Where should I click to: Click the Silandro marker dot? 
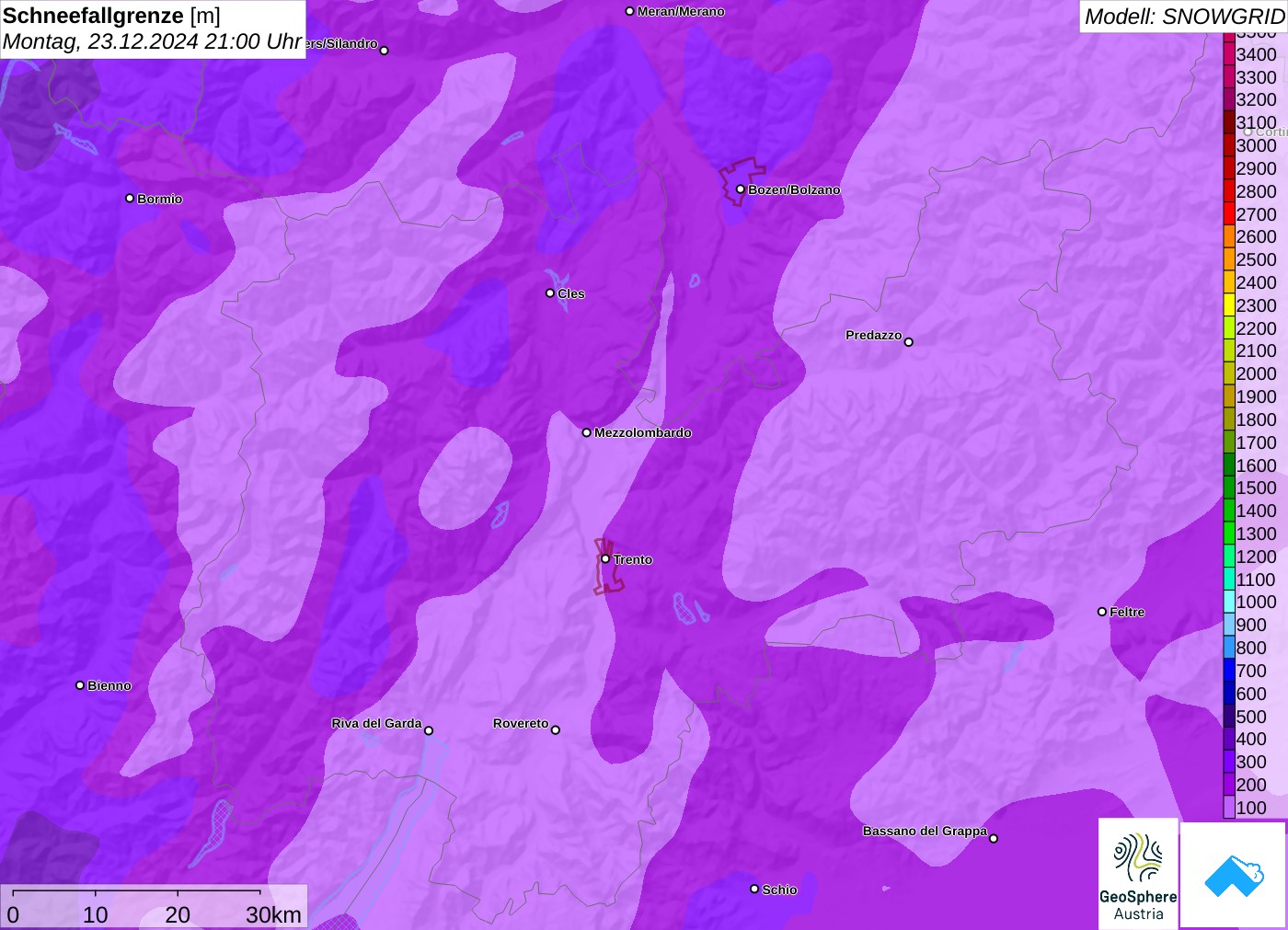[x=385, y=51]
